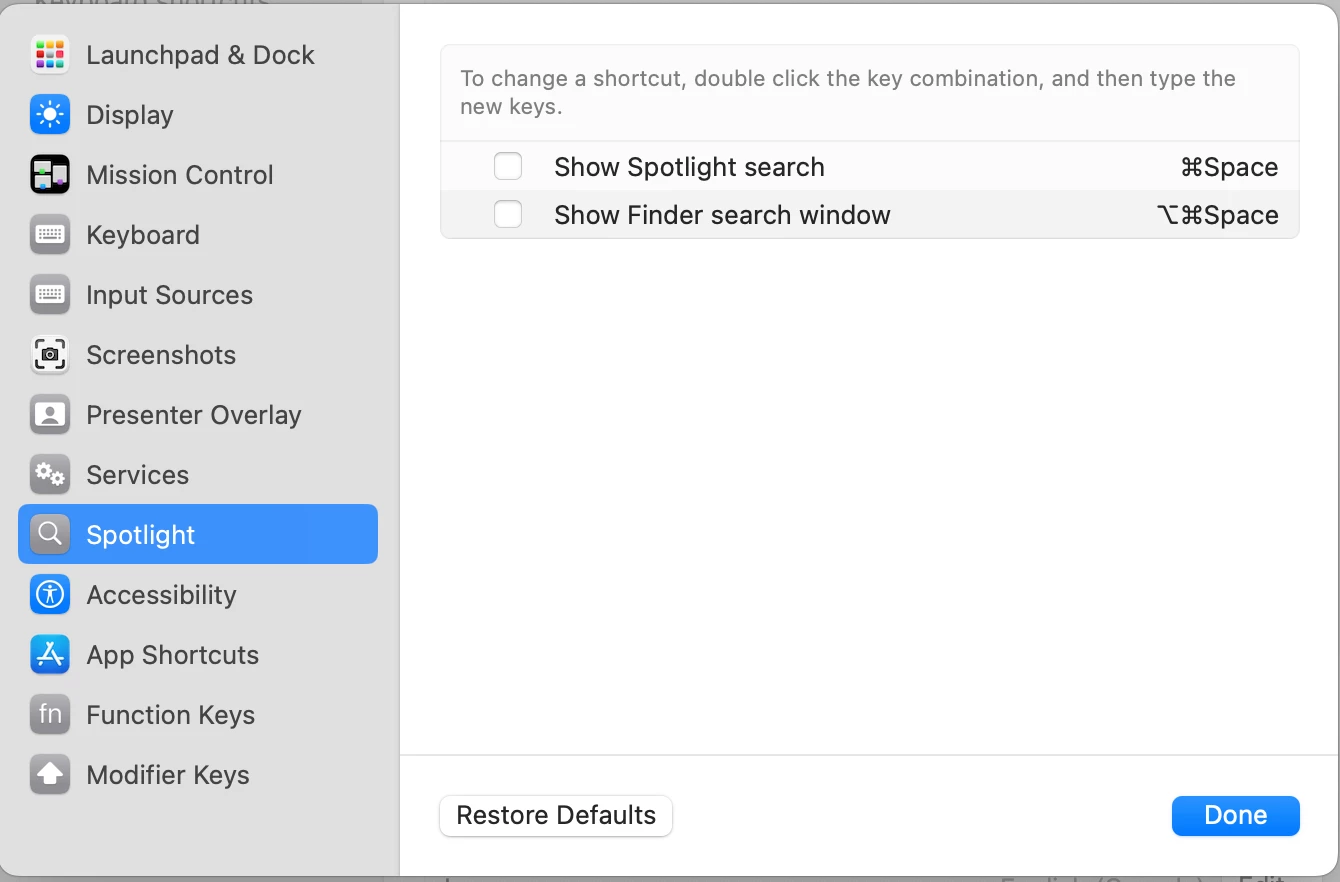The width and height of the screenshot is (1340, 882).
Task: Open the Function Keys category
Action: (x=170, y=715)
